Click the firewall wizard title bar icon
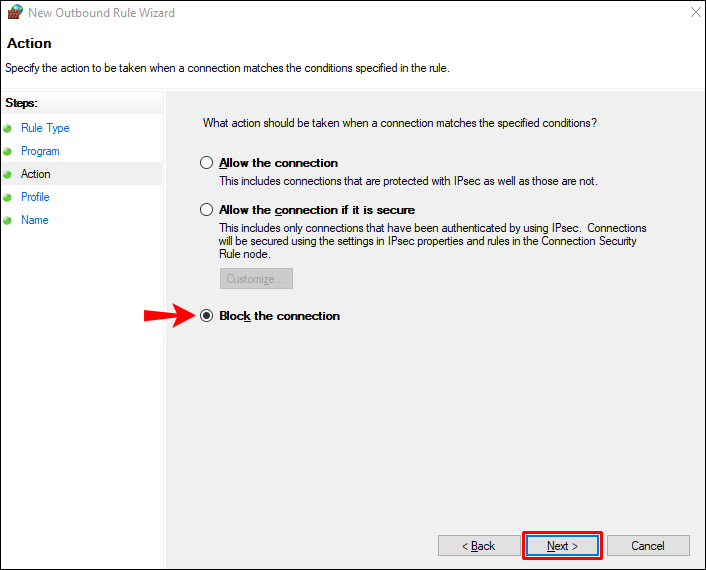This screenshot has height=570, width=706. click(13, 13)
